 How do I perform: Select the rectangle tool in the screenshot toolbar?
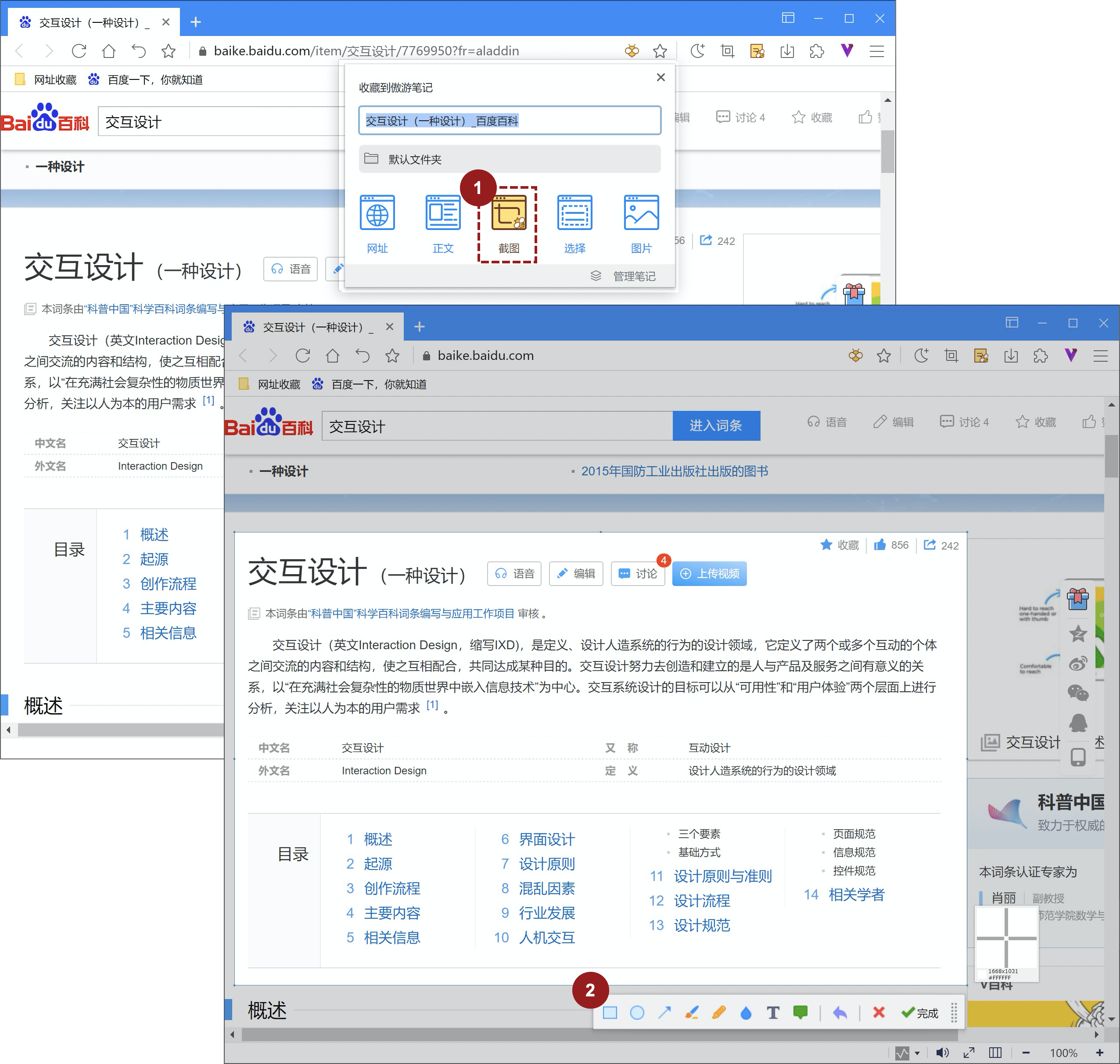tap(610, 1012)
